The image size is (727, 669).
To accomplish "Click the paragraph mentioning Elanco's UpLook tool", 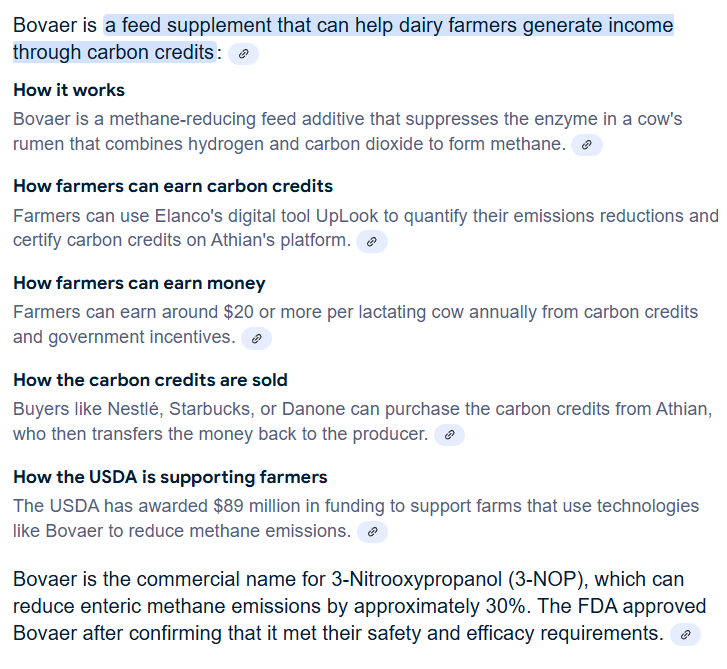I will point(365,228).
